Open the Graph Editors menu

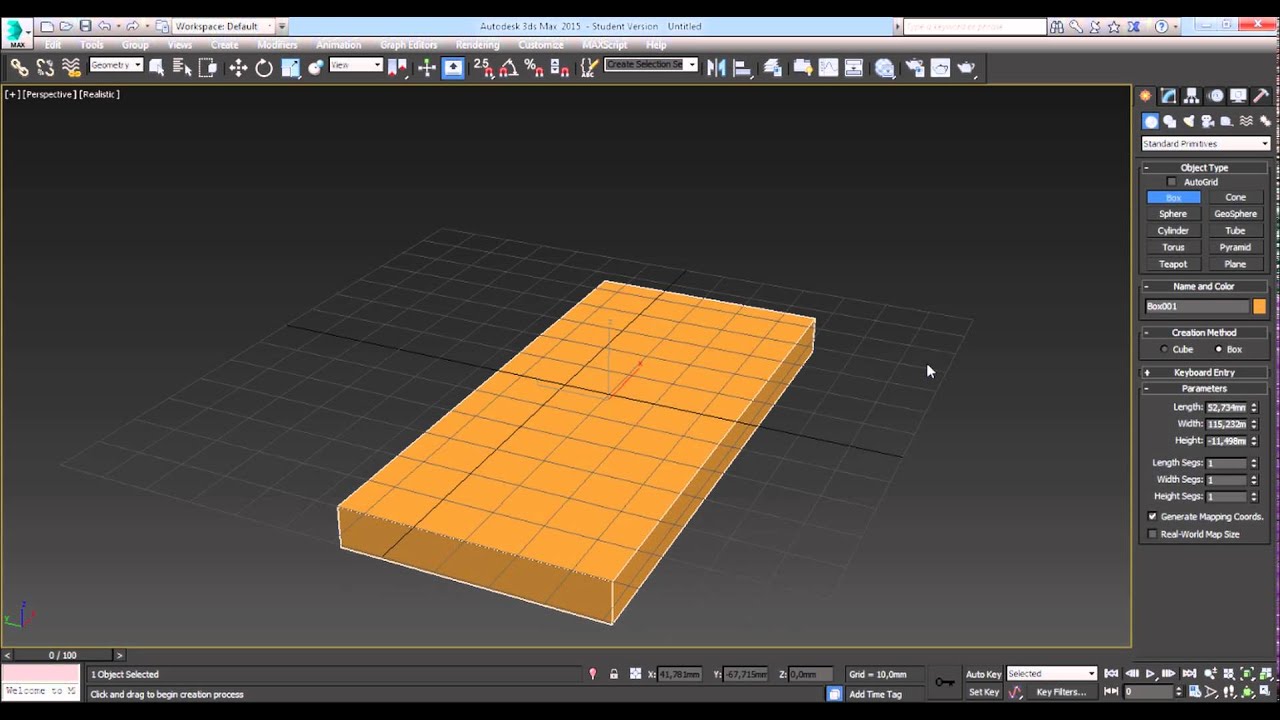click(408, 45)
